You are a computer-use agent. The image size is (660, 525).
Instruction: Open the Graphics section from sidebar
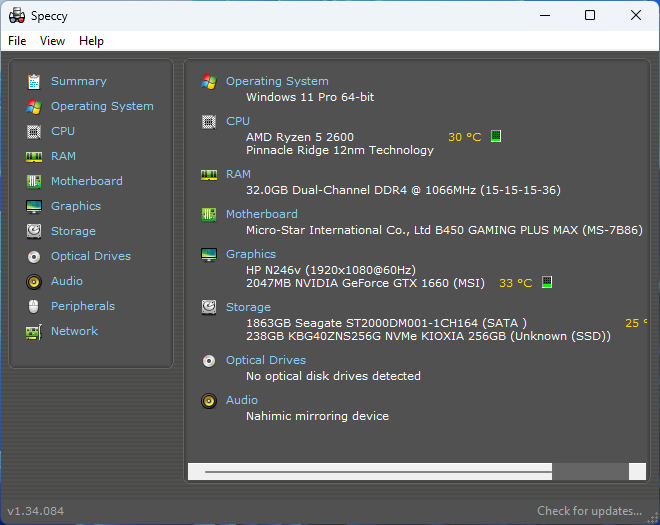pyautogui.click(x=76, y=206)
